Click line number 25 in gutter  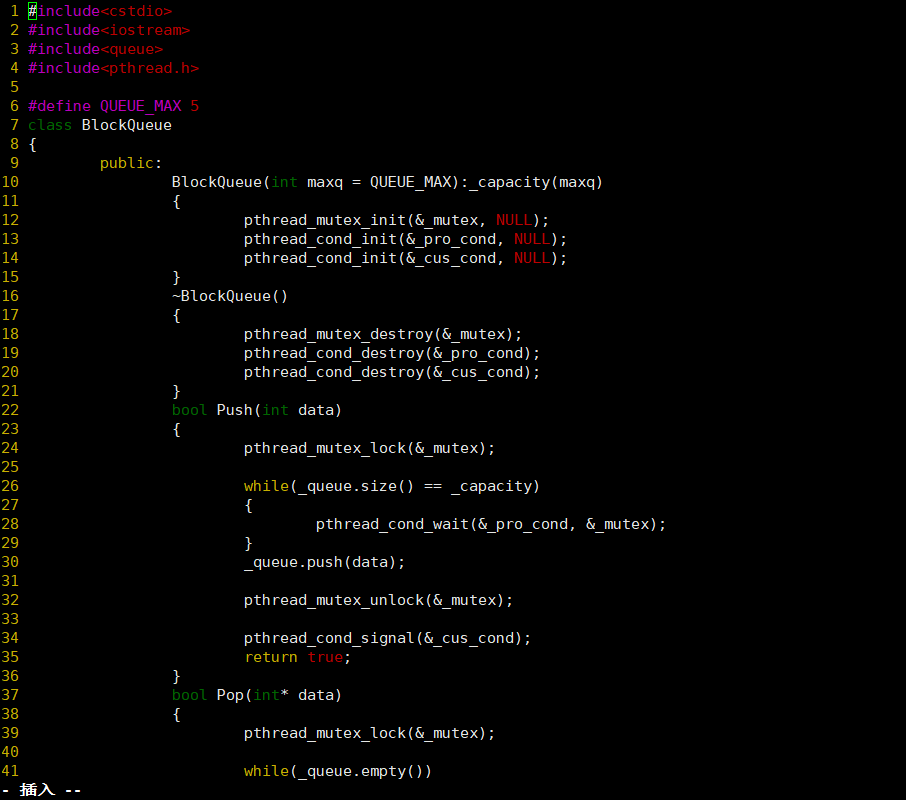click(10, 467)
